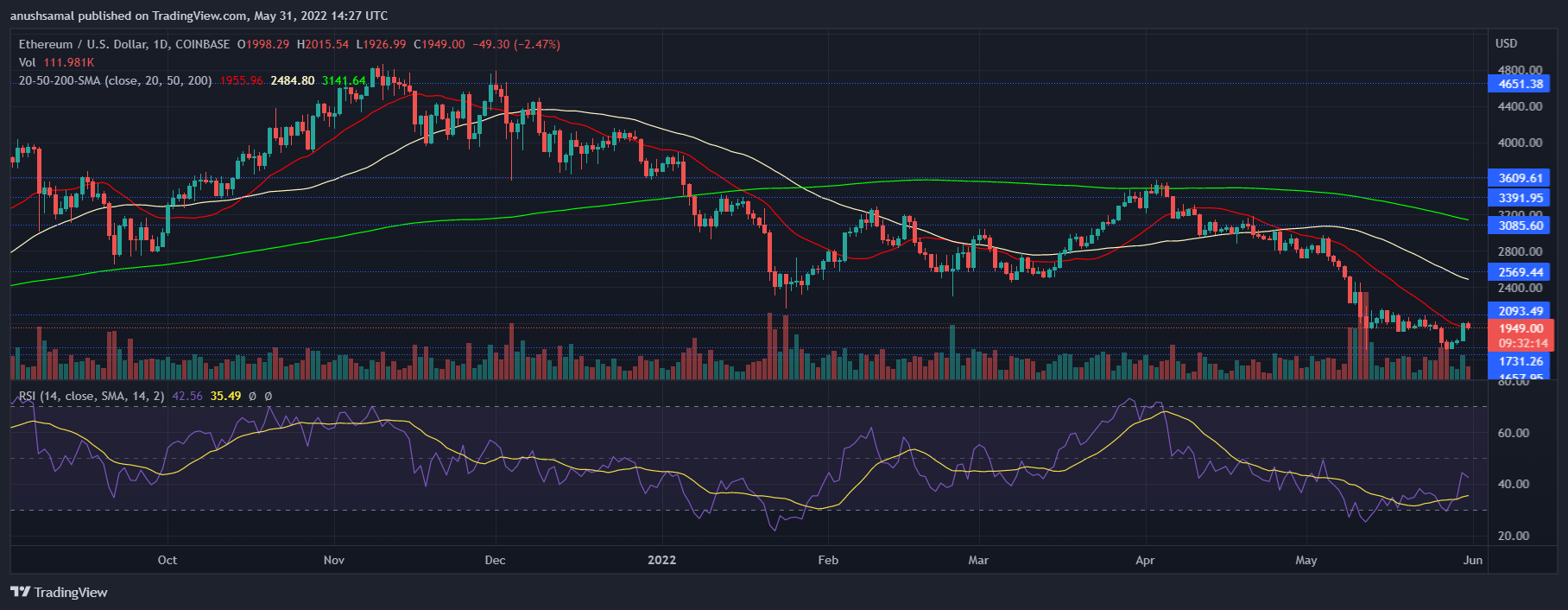Click the RSI 40.00 axis tick
The height and width of the screenshot is (610, 1568).
tap(1514, 484)
